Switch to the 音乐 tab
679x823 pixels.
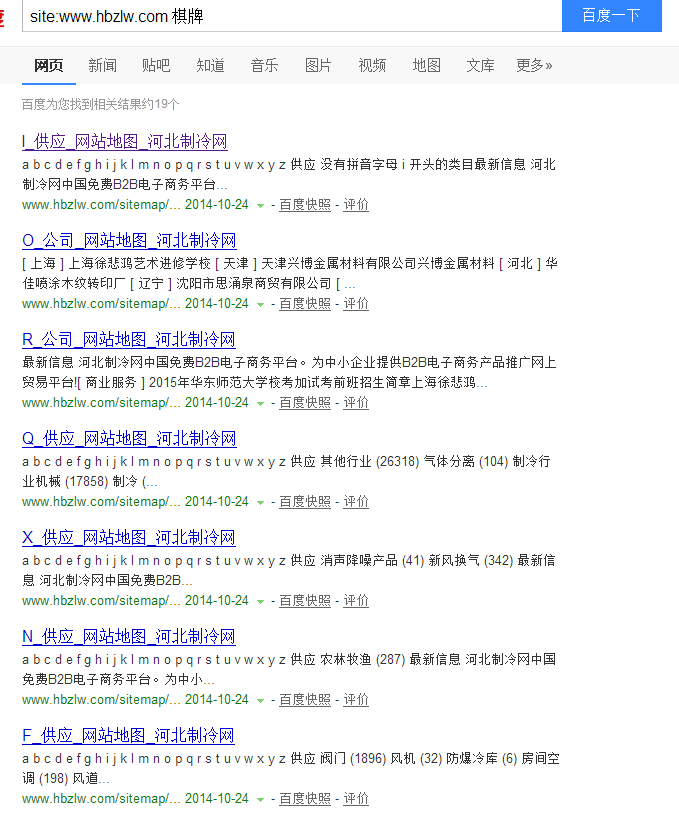(264, 66)
